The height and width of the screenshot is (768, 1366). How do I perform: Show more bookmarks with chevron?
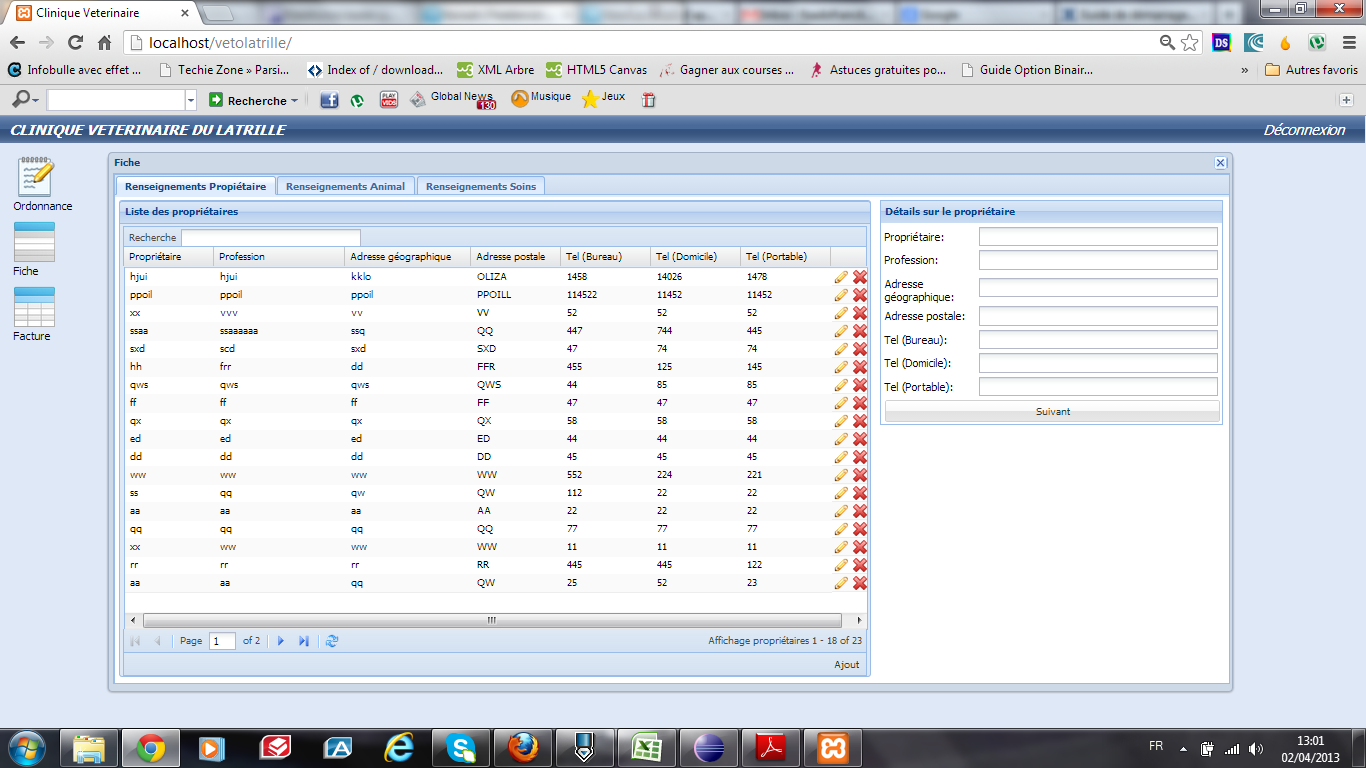[1245, 71]
